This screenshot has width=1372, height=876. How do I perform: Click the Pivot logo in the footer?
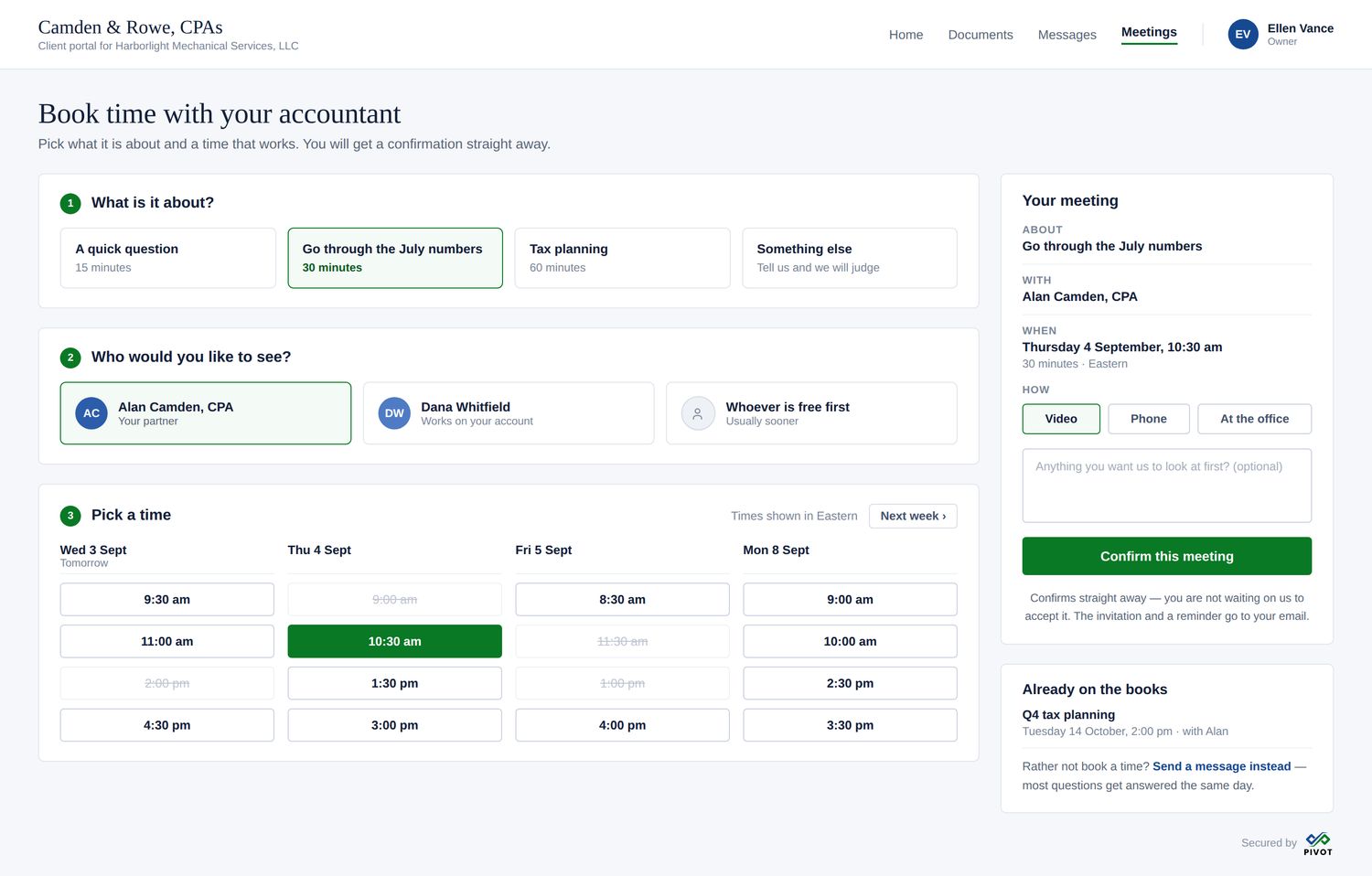click(x=1318, y=843)
